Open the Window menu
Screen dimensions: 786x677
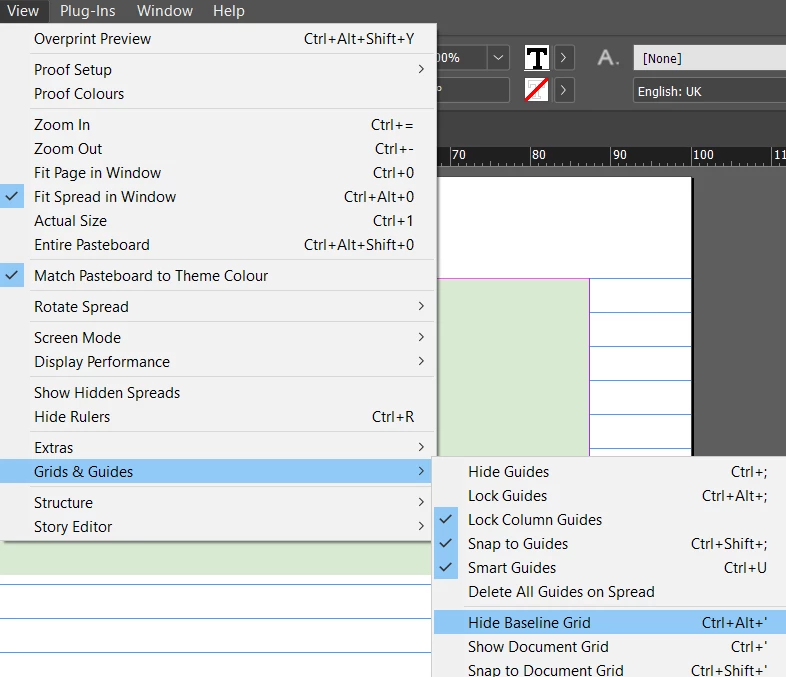click(x=165, y=11)
